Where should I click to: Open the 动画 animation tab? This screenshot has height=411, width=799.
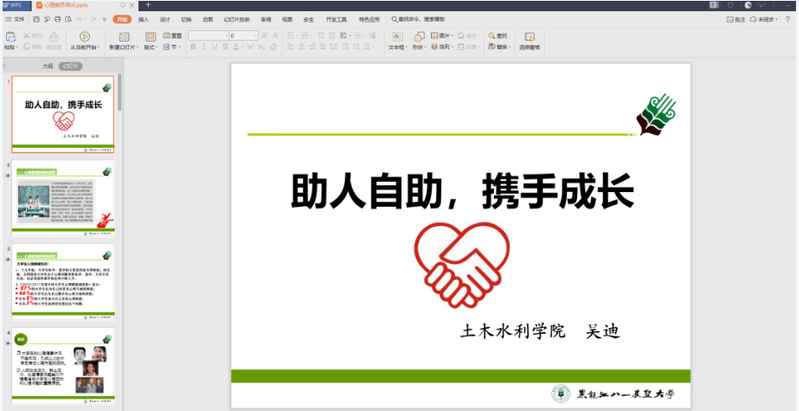[x=207, y=19]
